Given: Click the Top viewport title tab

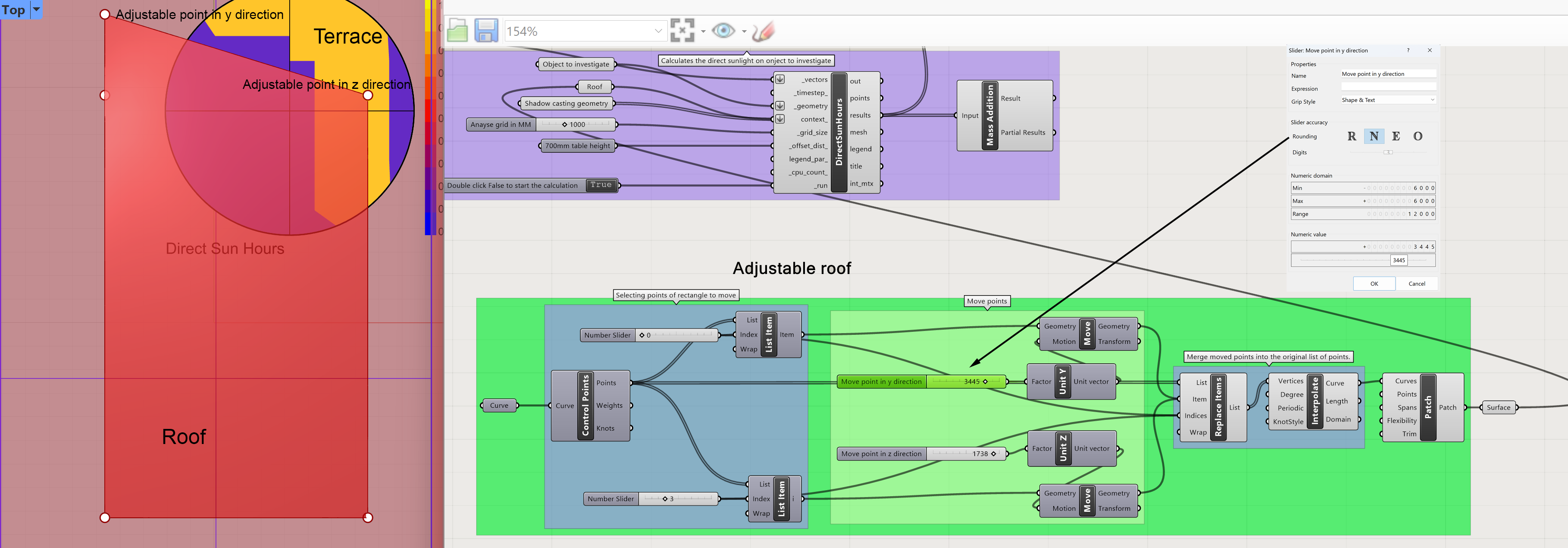Looking at the screenshot, I should click(13, 10).
